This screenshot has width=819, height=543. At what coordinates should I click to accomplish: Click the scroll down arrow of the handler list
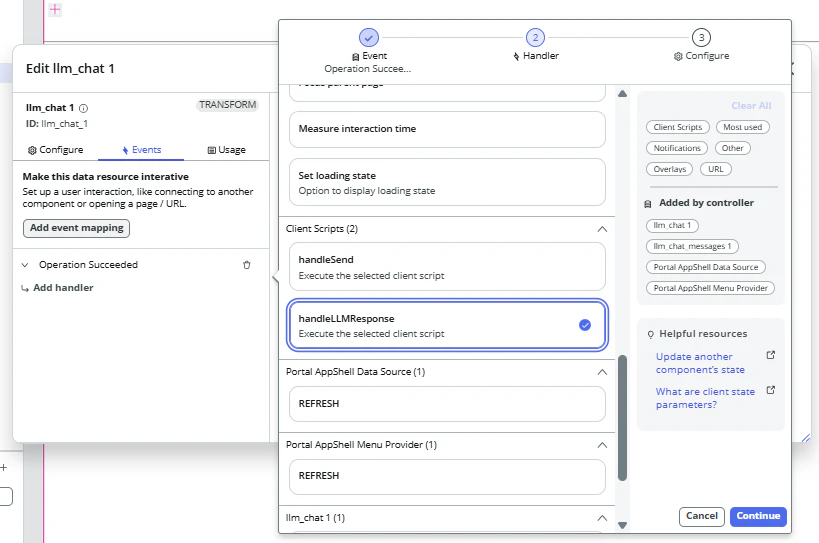622,525
